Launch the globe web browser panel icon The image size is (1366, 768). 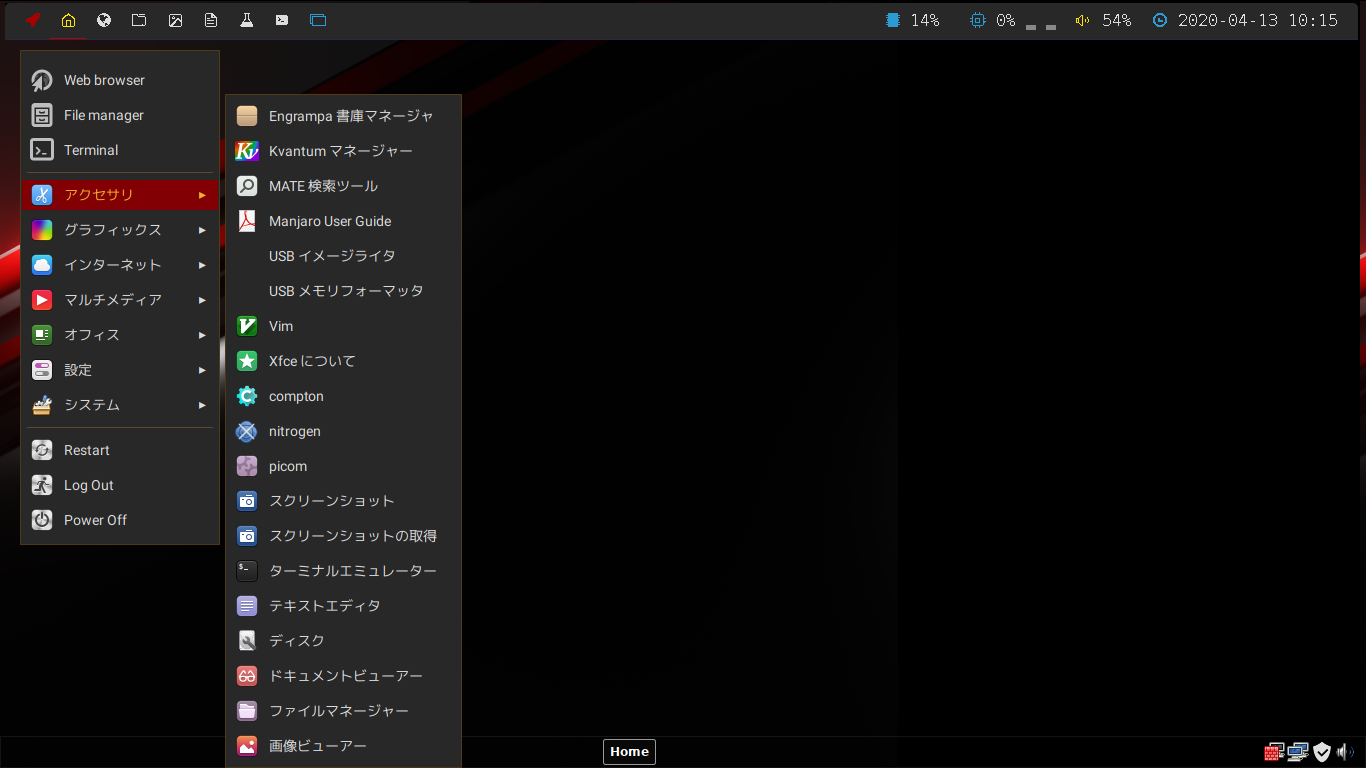(104, 20)
